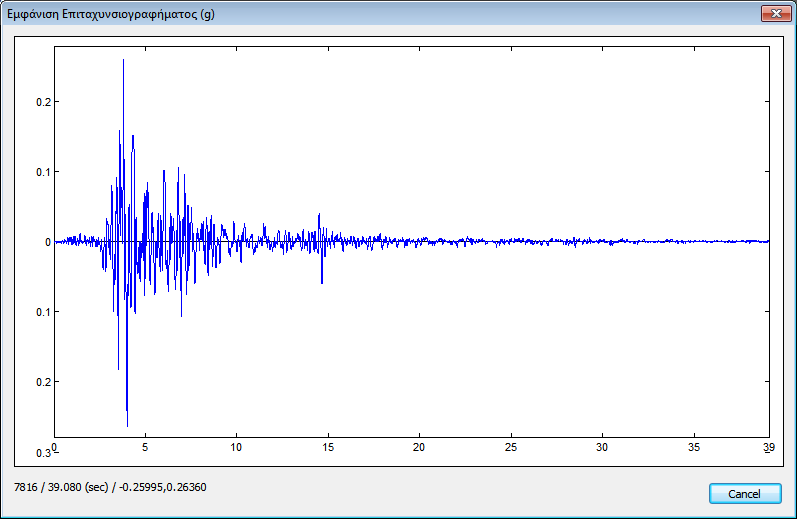Click the status text '7816 / 39.080 (sec)'

click(x=61, y=487)
